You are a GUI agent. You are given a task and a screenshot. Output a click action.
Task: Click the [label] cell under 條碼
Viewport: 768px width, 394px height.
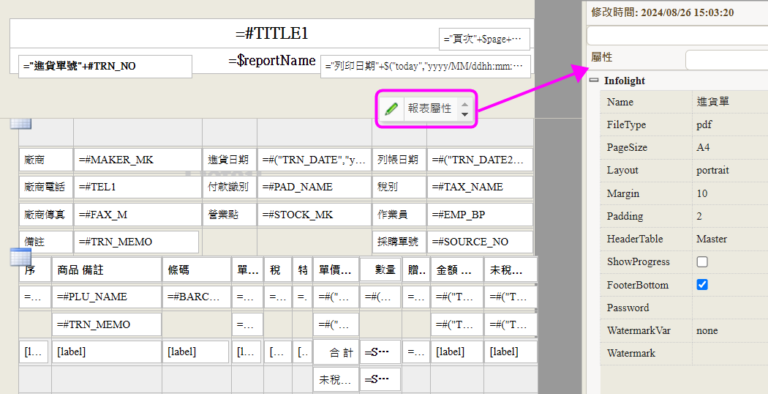[196, 352]
